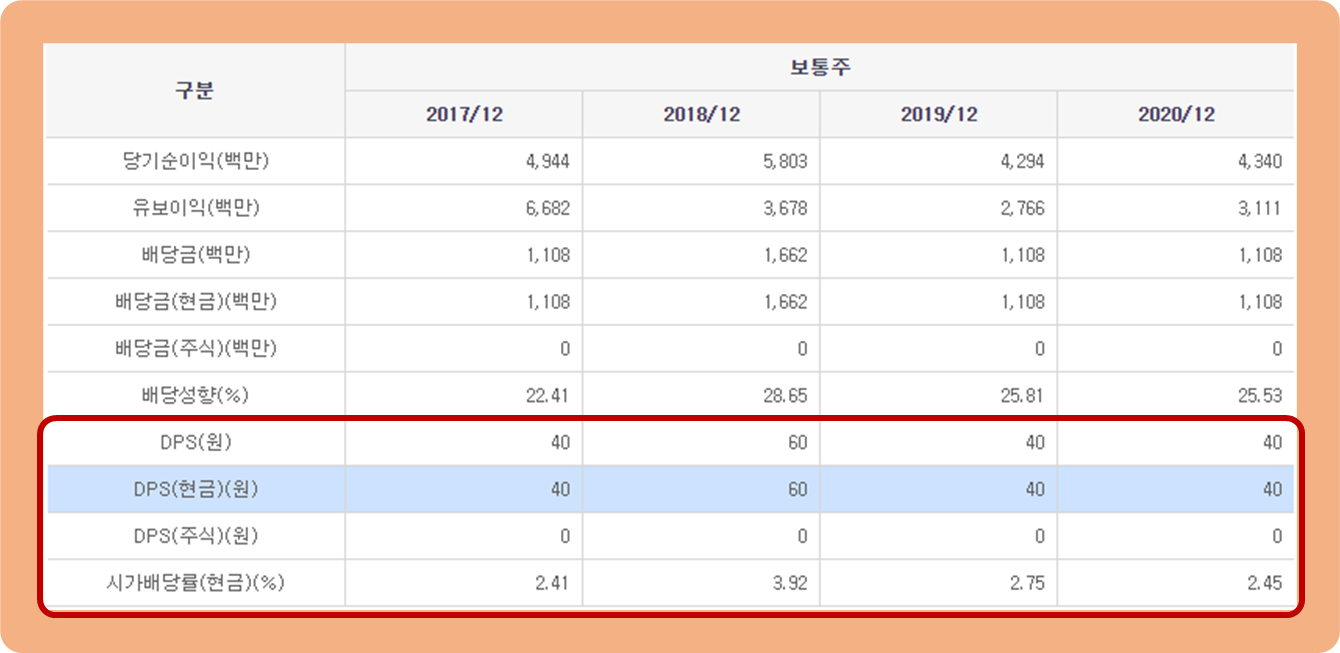Select dividend yield value 2.45
The height and width of the screenshot is (653, 1340).
pyautogui.click(x=1264, y=583)
